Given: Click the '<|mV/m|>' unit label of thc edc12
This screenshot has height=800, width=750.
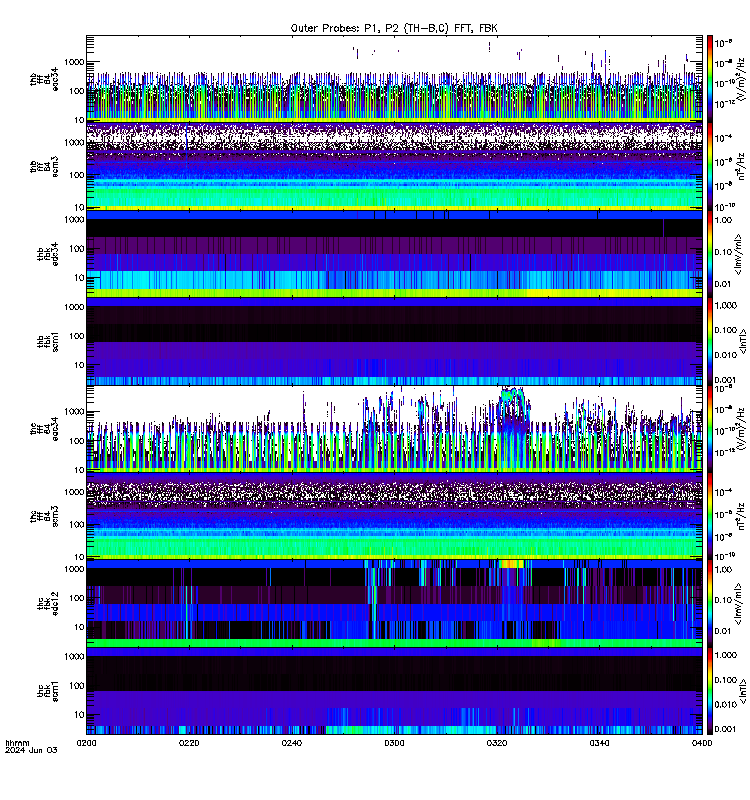Looking at the screenshot, I should (x=738, y=604).
